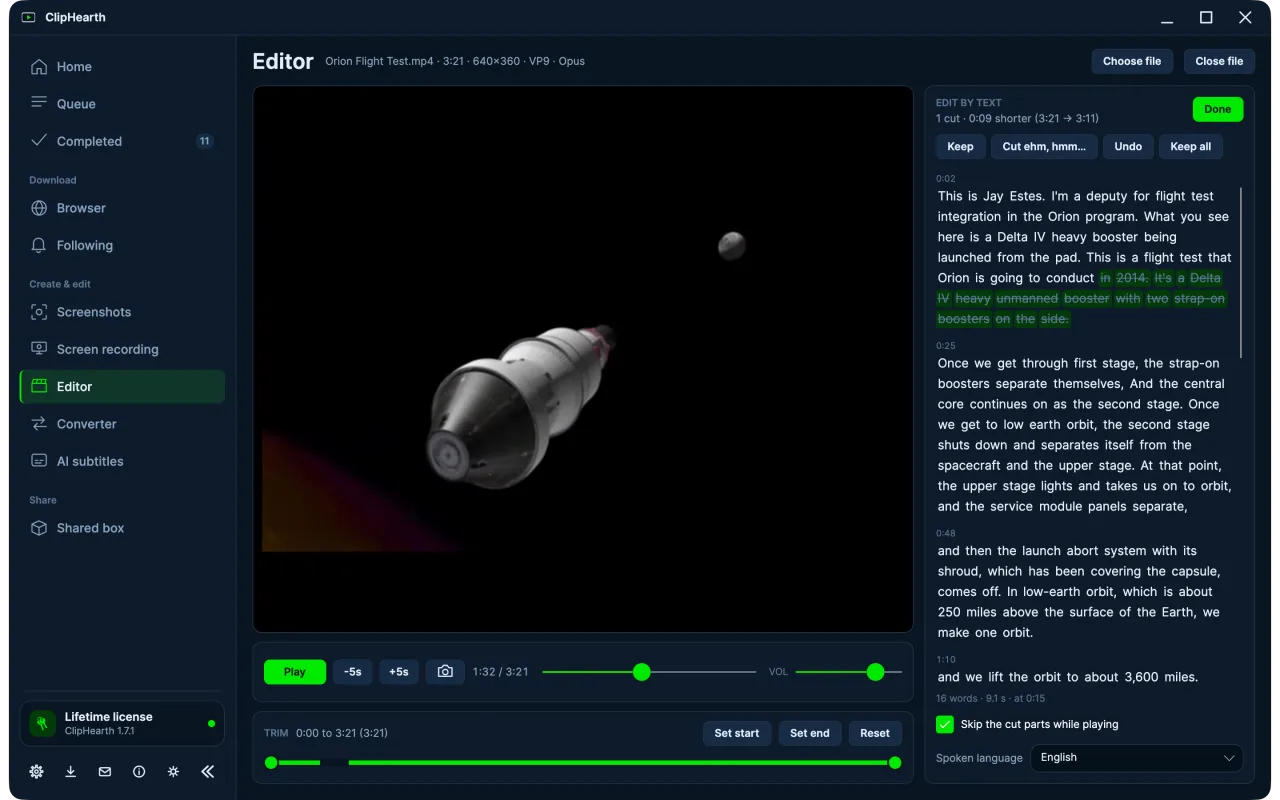Open the mail envelope icon
This screenshot has width=1280, height=800.
click(x=105, y=772)
